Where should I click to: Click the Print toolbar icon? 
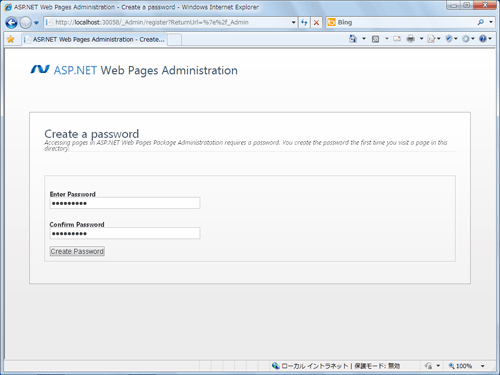tap(411, 39)
